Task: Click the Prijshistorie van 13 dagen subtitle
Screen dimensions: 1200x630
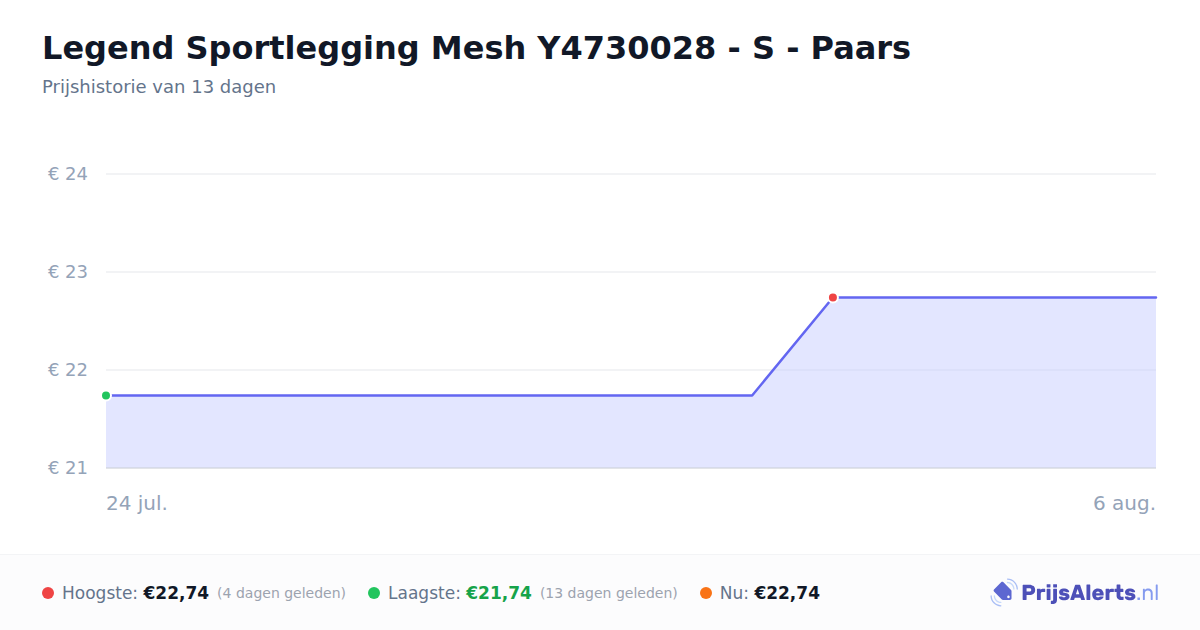Action: pyautogui.click(x=159, y=87)
